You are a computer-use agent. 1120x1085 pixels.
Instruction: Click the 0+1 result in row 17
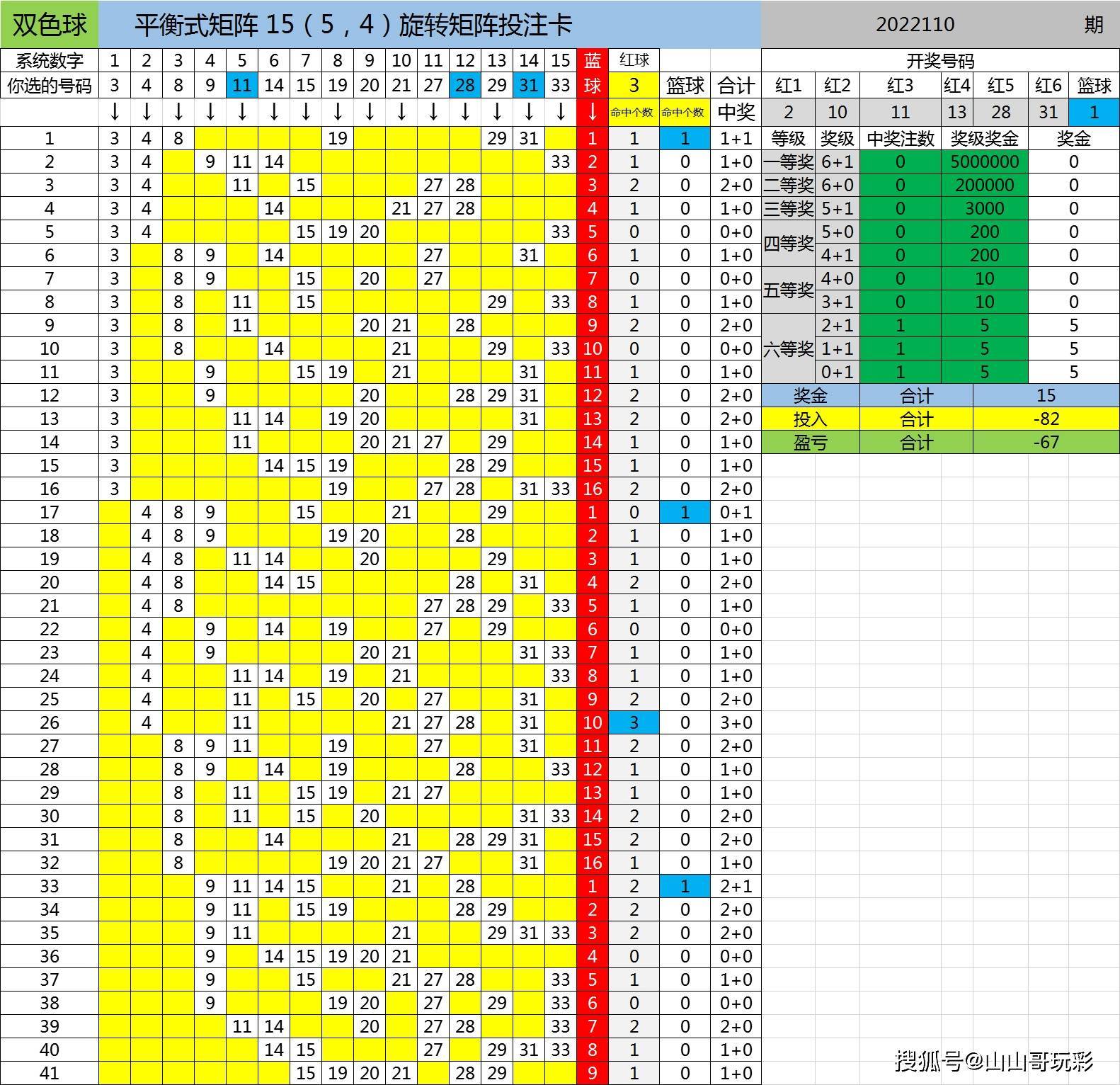tap(736, 513)
